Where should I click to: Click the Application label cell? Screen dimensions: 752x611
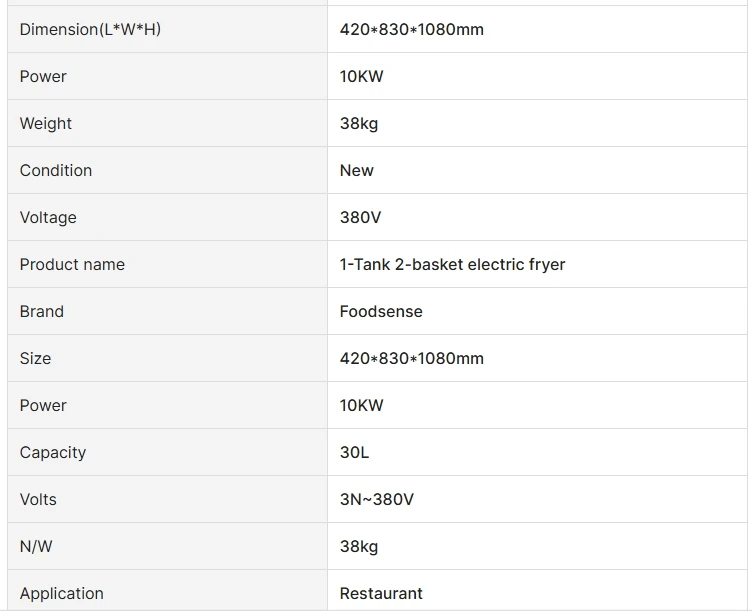(x=62, y=594)
